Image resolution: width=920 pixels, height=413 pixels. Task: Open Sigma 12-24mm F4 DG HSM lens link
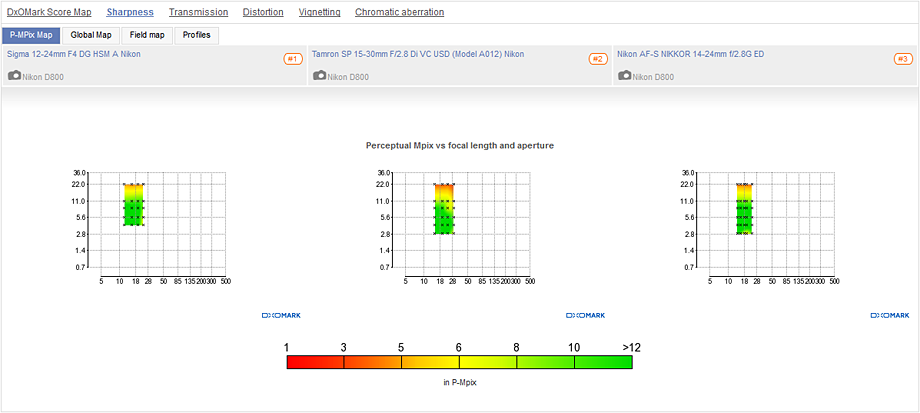click(x=73, y=53)
